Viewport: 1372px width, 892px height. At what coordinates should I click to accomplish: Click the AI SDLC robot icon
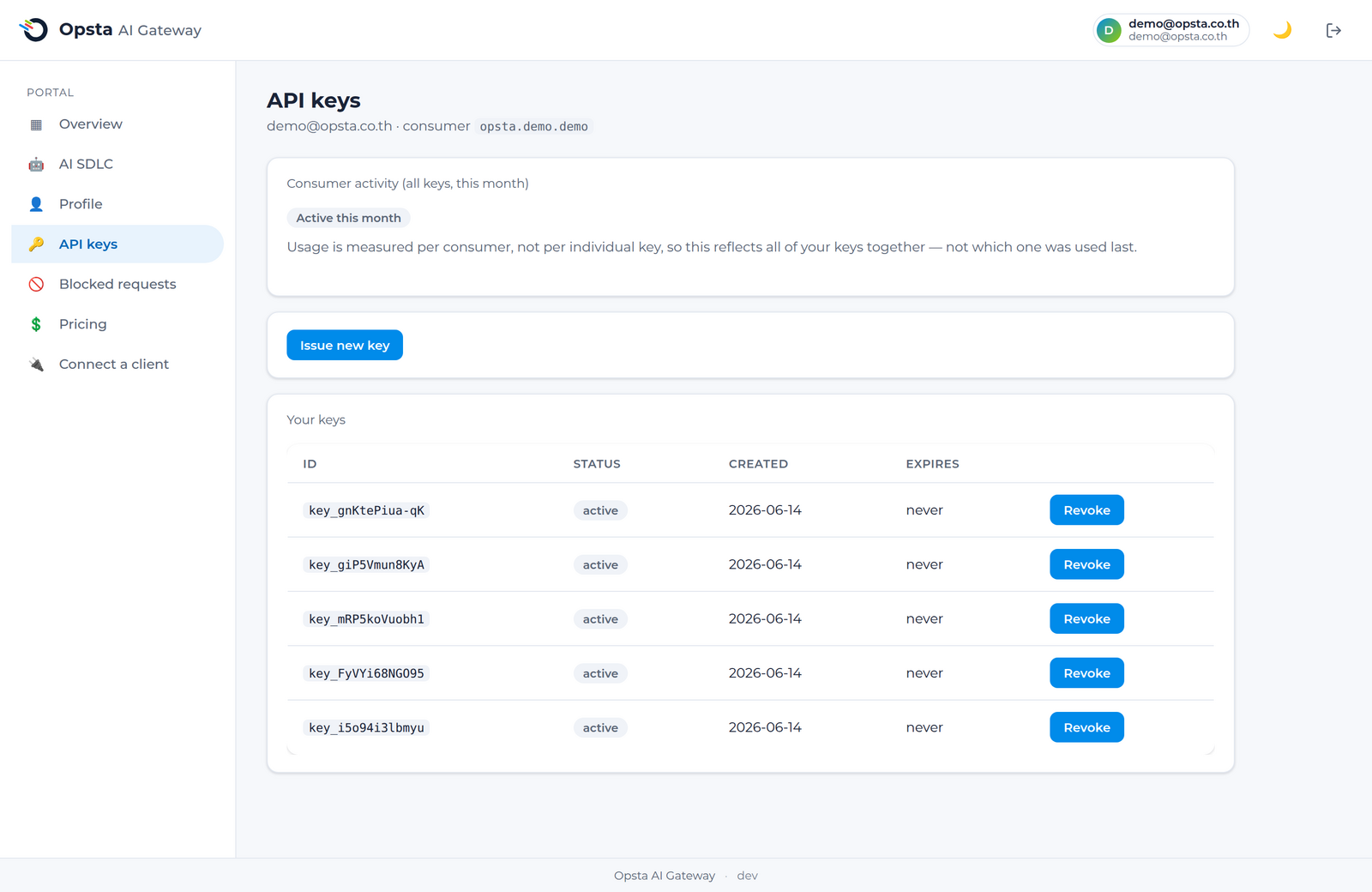click(36, 165)
